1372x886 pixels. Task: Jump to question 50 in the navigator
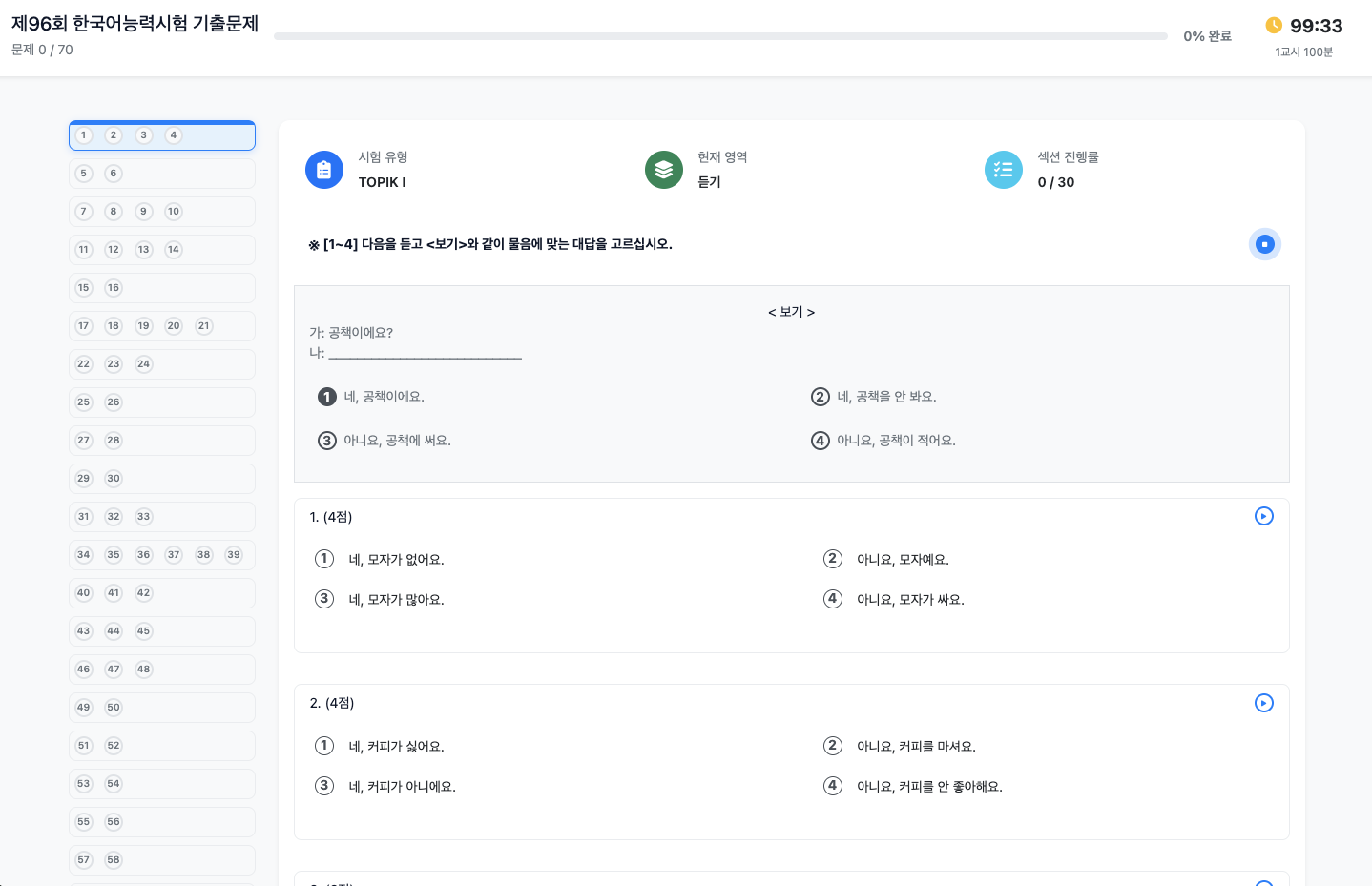click(114, 708)
